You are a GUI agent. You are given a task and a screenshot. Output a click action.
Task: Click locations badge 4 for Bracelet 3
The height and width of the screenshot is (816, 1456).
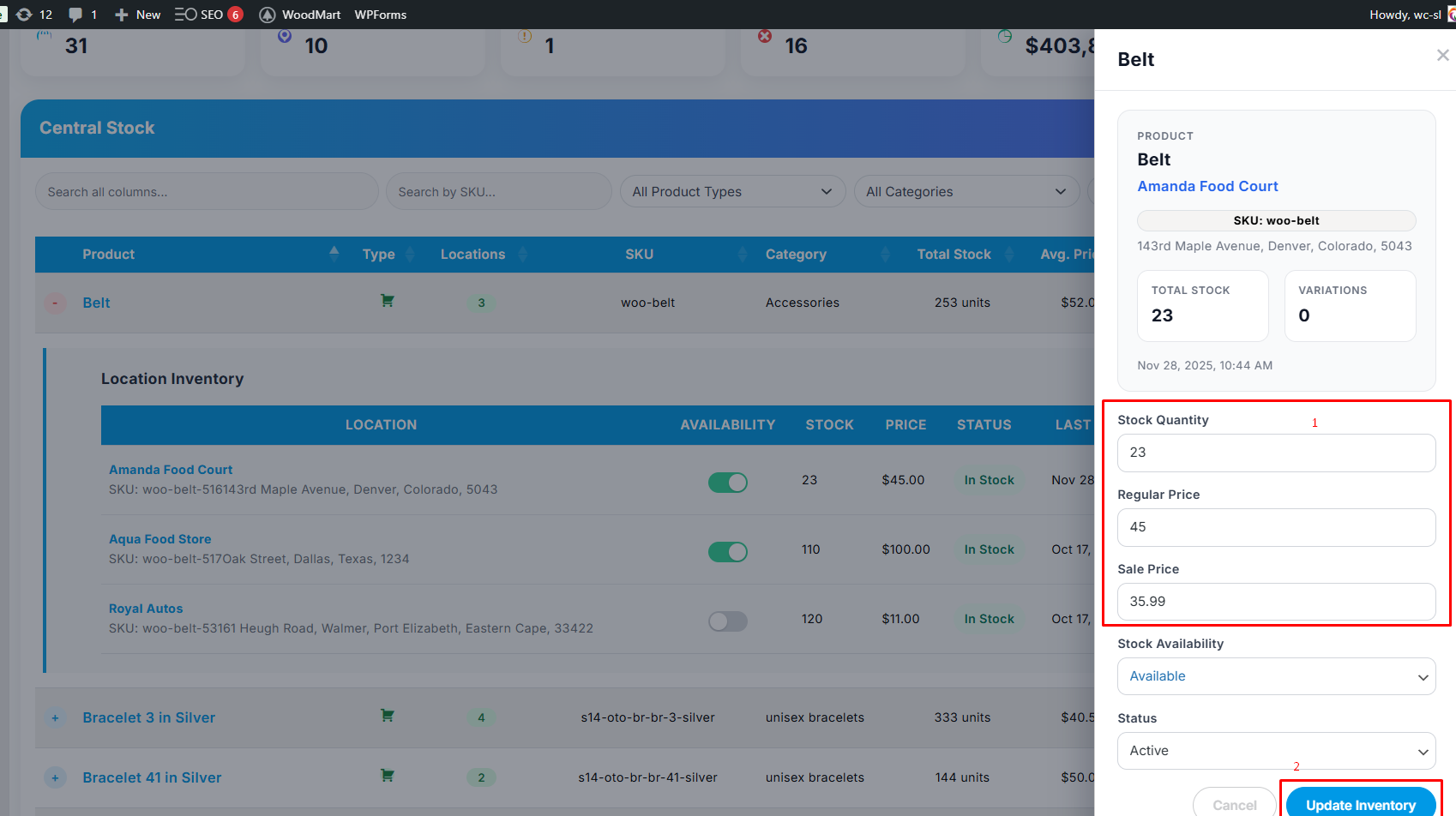(481, 717)
